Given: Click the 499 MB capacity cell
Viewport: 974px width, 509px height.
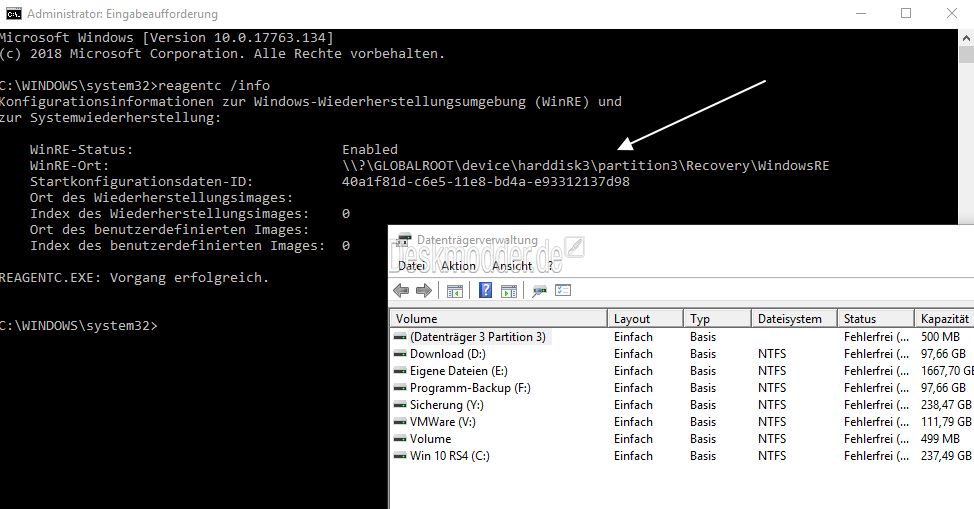Looking at the screenshot, I should click(940, 439).
